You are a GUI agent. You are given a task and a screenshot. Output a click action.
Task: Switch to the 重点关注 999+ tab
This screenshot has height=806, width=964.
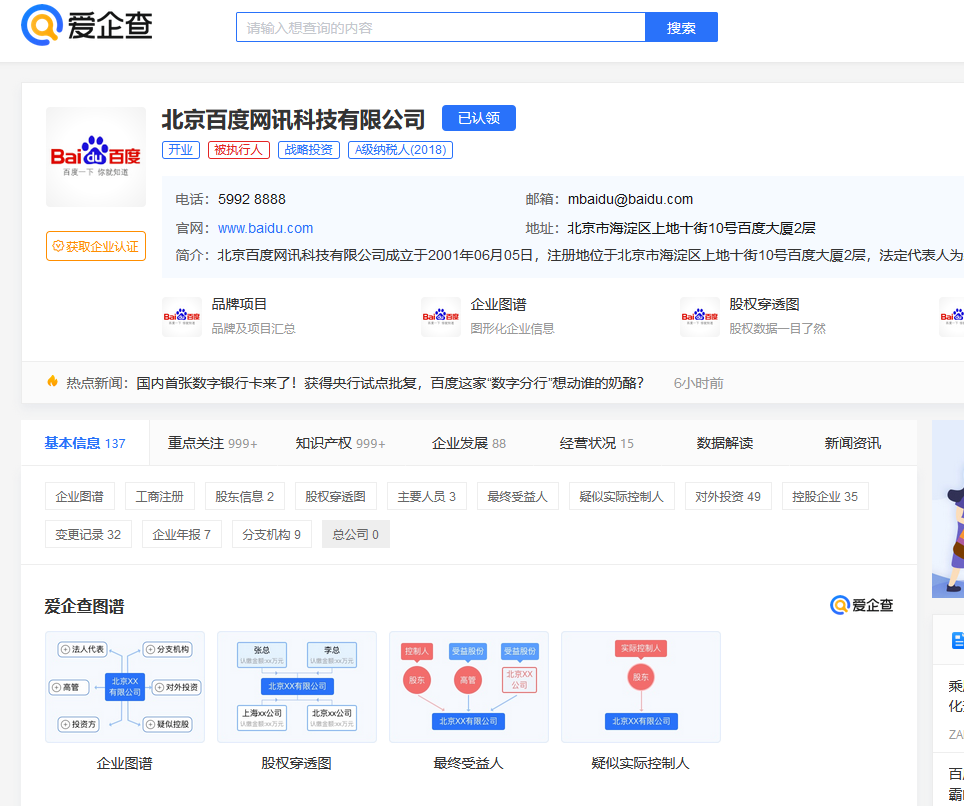pyautogui.click(x=212, y=443)
